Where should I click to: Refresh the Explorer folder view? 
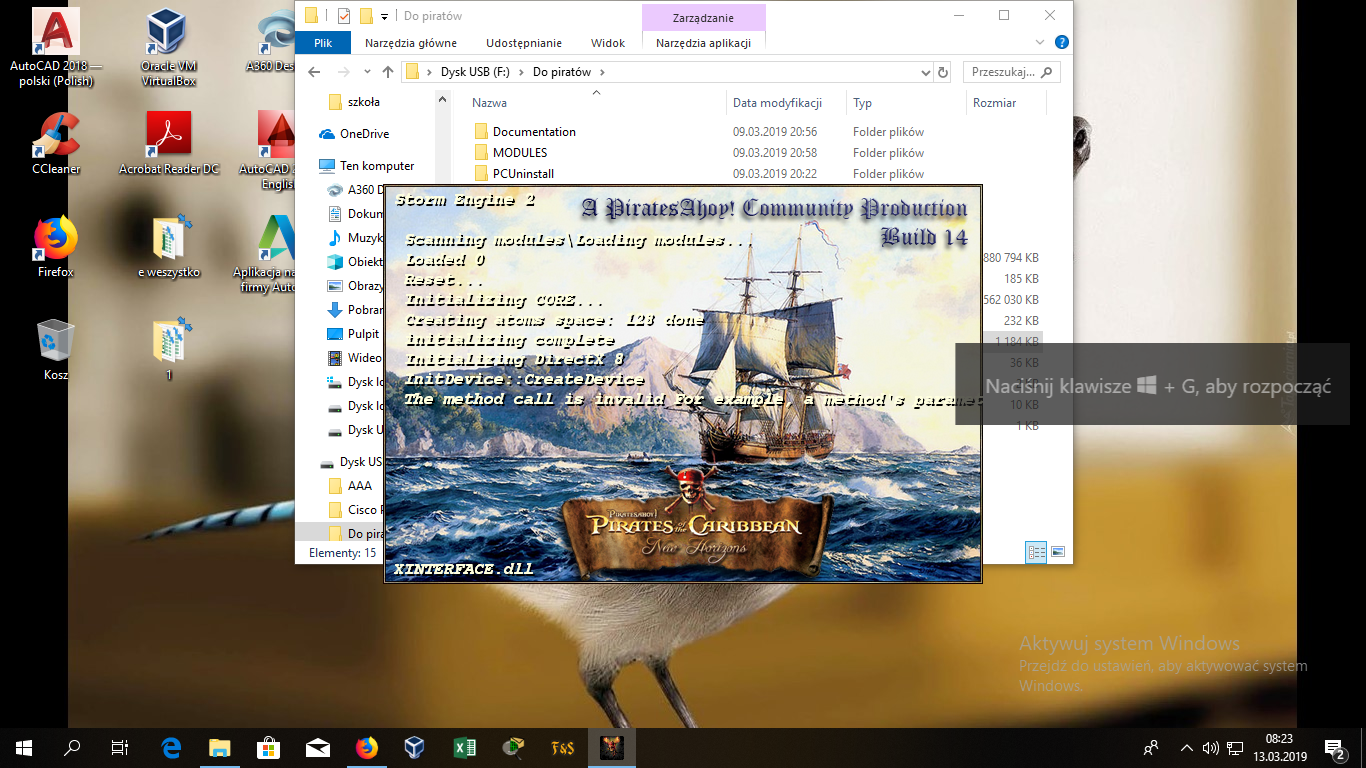[x=942, y=72]
